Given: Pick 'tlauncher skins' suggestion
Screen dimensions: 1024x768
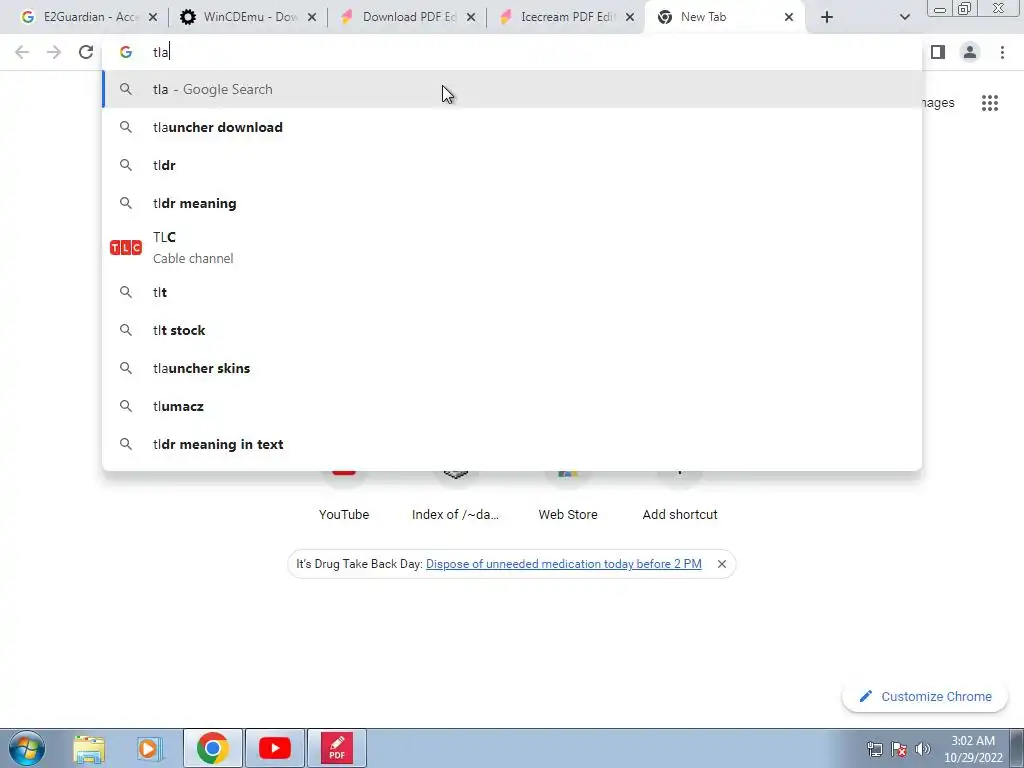Looking at the screenshot, I should (x=512, y=368).
